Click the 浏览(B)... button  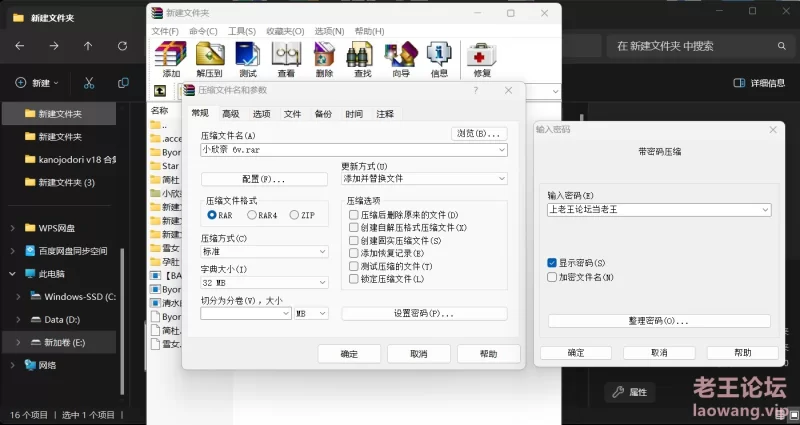479,134
